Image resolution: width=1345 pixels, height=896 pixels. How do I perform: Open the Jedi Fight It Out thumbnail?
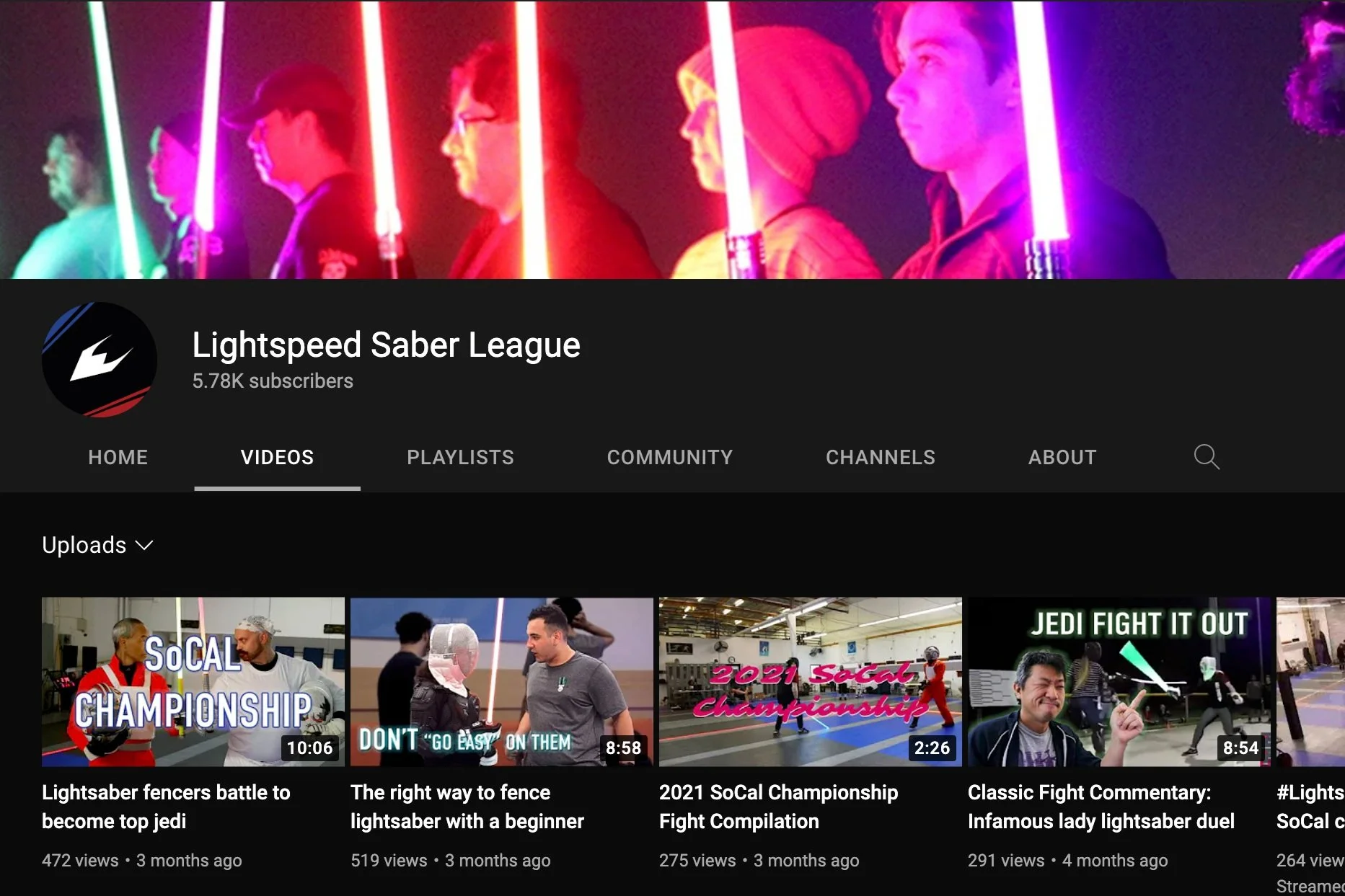(x=1119, y=682)
